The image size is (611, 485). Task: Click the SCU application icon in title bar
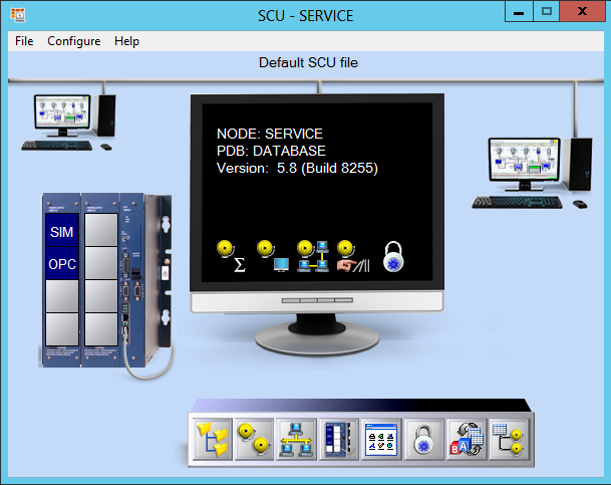[18, 15]
